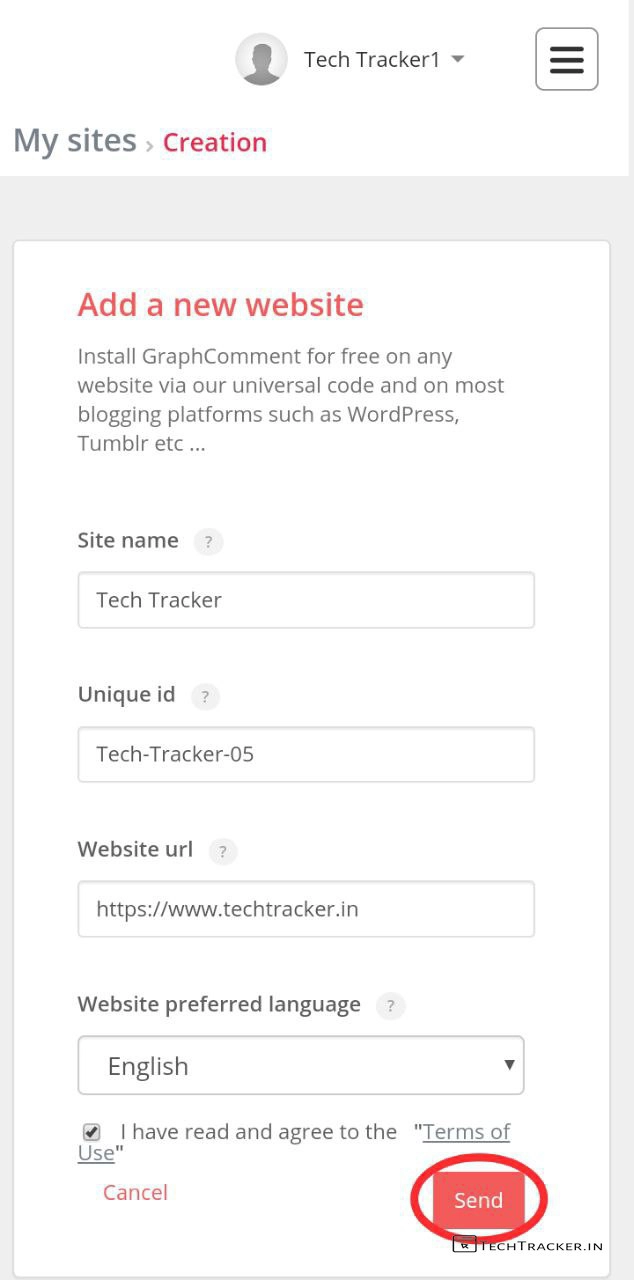
Task: Open the Terms of Use link
Action: click(x=466, y=1131)
